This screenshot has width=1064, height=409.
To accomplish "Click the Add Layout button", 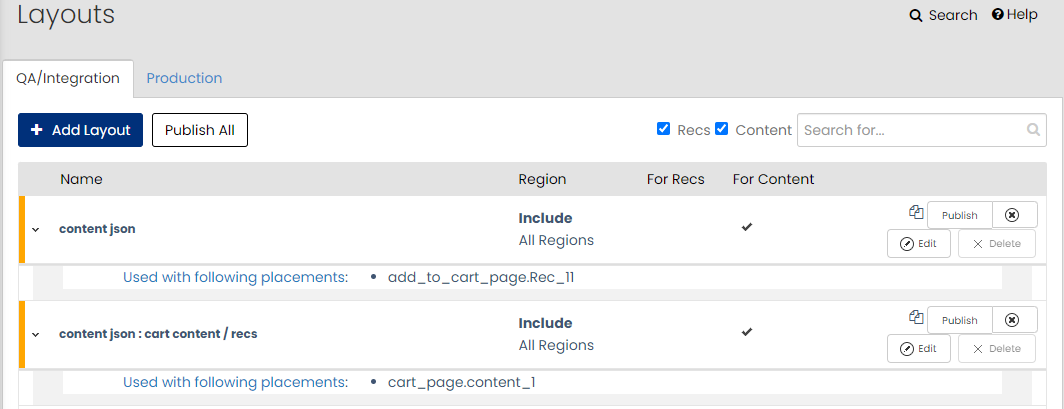I will [81, 130].
